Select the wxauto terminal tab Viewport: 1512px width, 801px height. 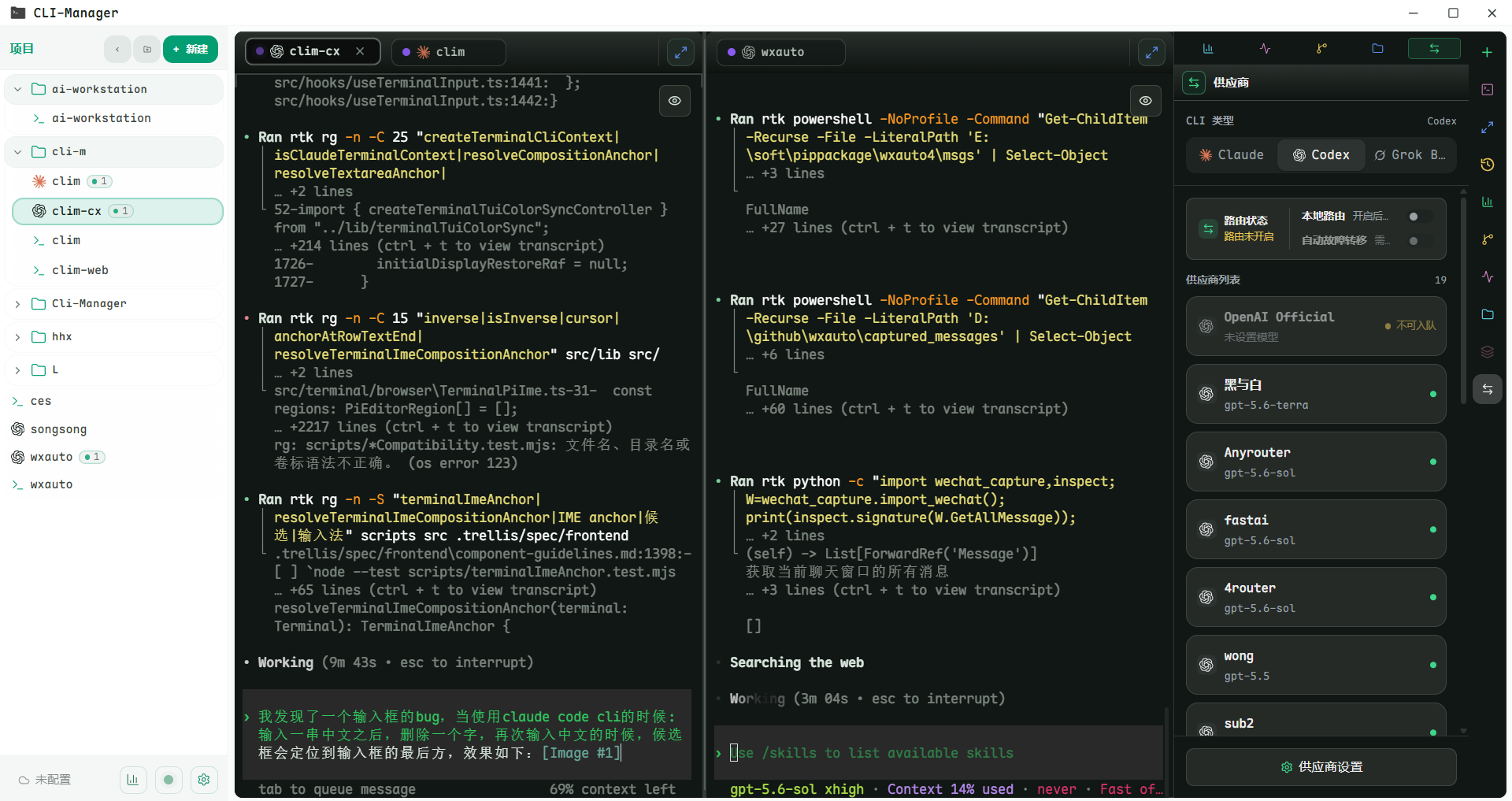click(780, 52)
